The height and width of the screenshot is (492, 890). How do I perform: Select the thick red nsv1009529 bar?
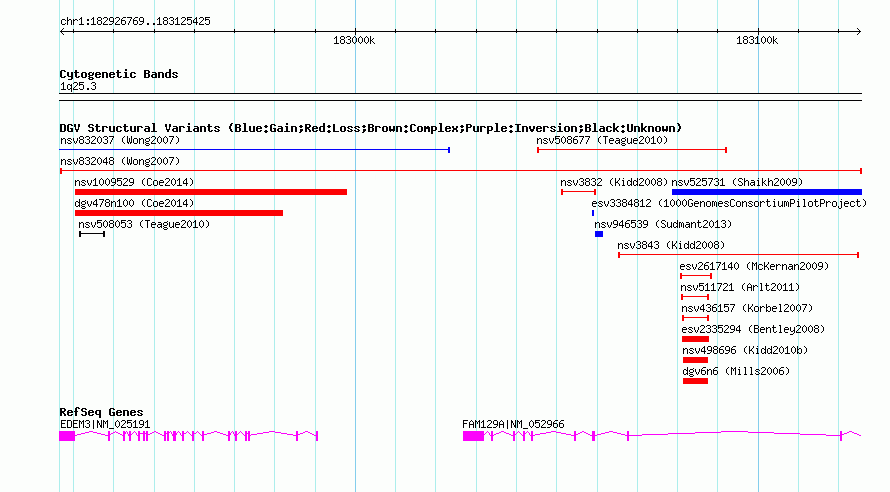211,192
